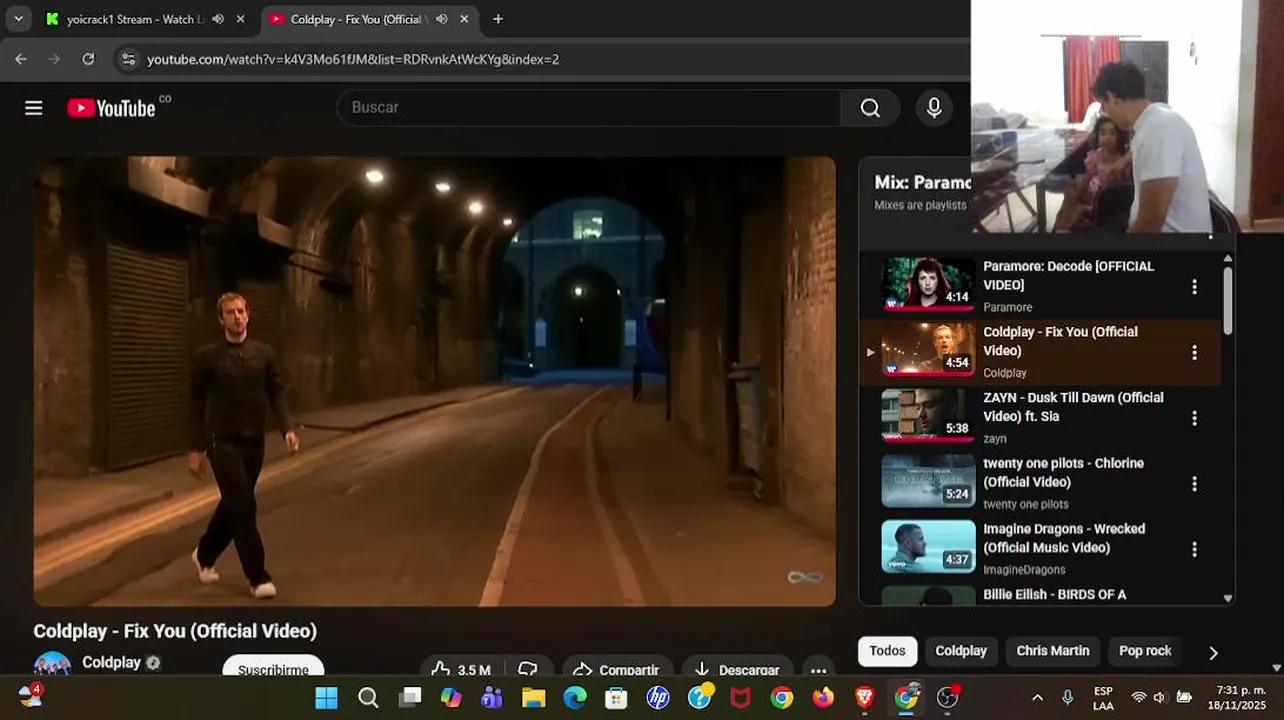The height and width of the screenshot is (720, 1284).
Task: Launch Copilot from the taskbar
Action: click(451, 698)
